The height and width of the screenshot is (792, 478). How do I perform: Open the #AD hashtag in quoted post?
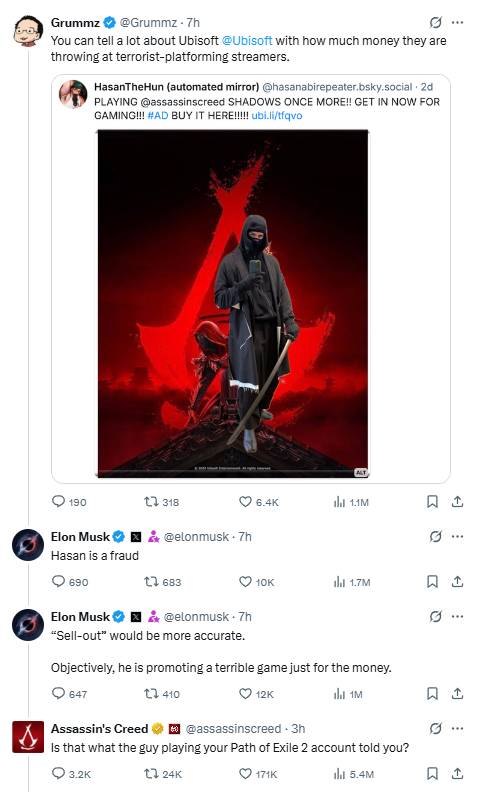pos(158,115)
